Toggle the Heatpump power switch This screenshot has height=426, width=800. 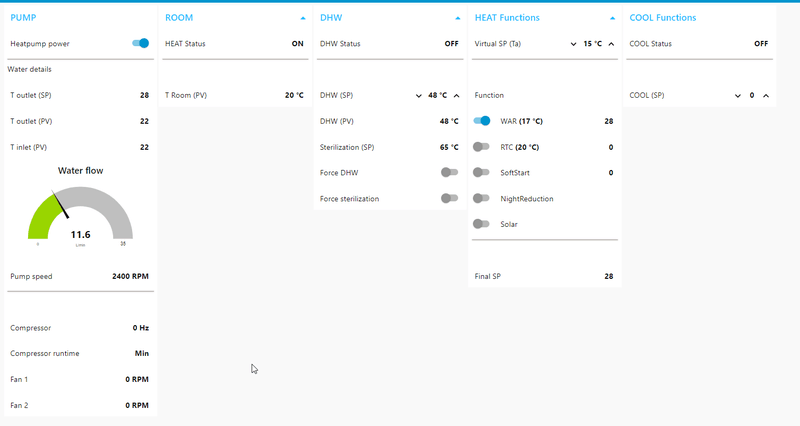[140, 43]
